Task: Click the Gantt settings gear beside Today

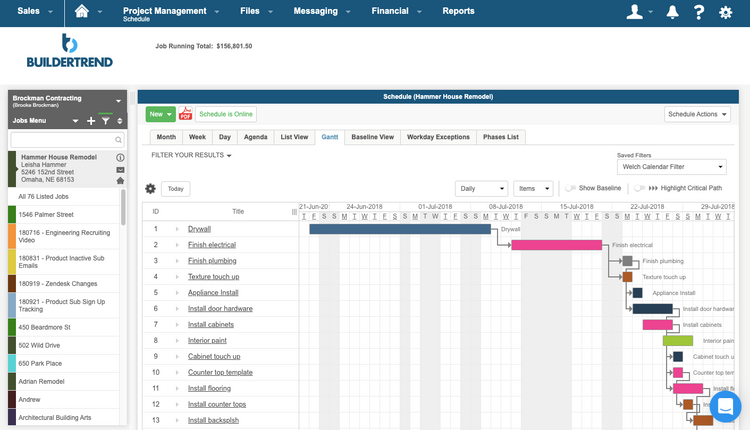Action: click(151, 189)
